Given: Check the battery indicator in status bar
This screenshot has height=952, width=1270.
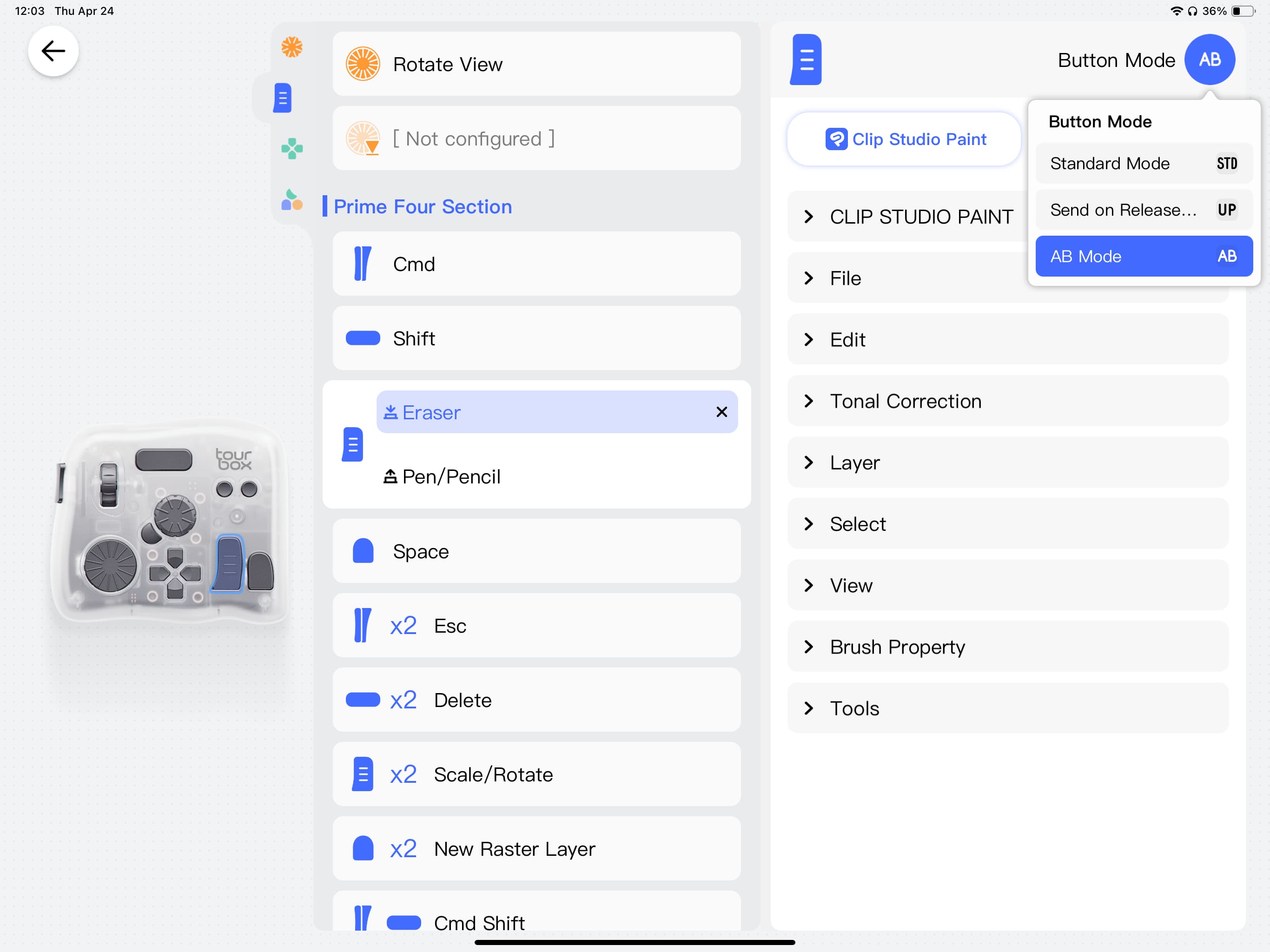Looking at the screenshot, I should (1243, 11).
